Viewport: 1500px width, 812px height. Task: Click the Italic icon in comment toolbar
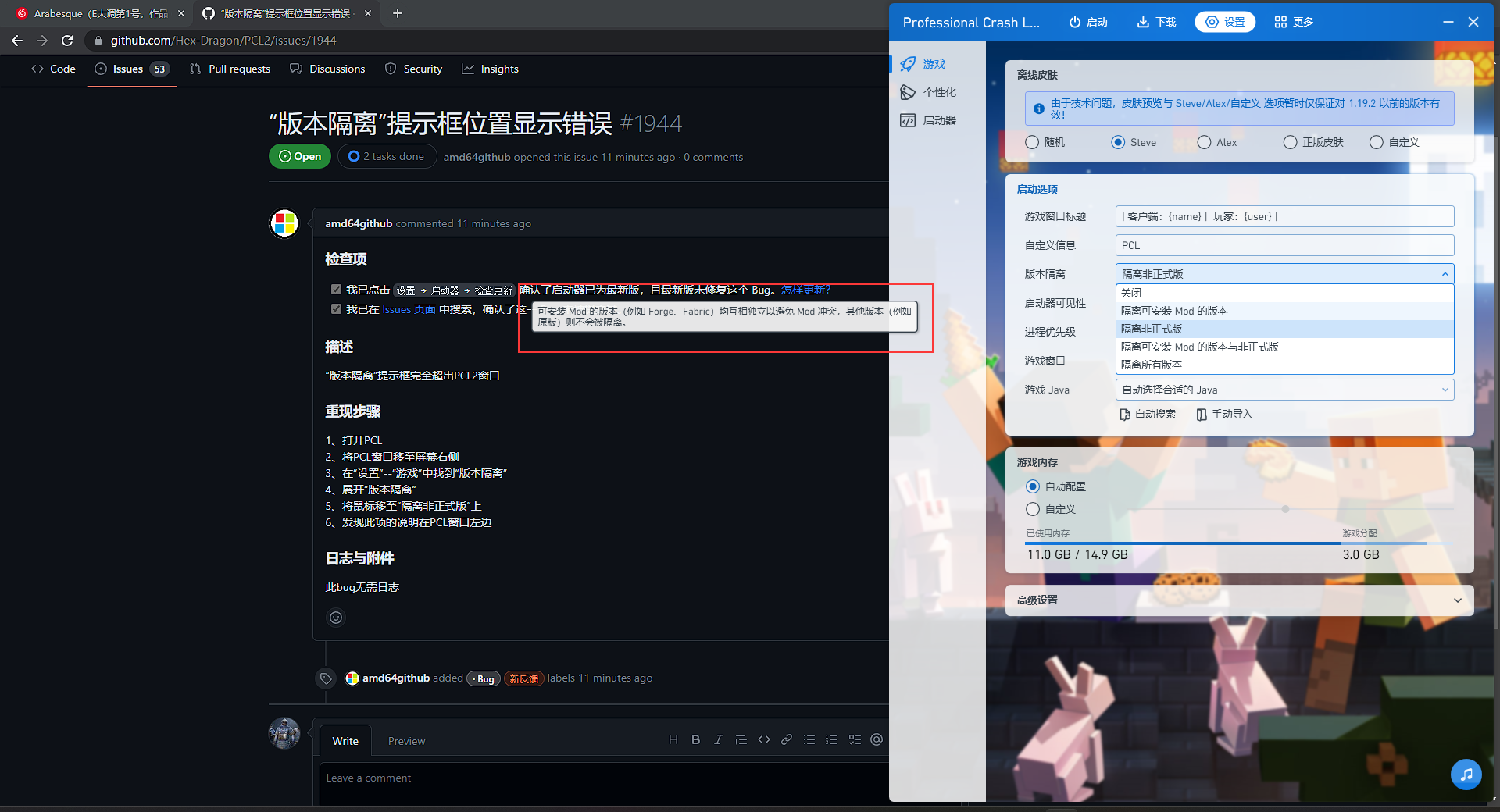(x=718, y=739)
